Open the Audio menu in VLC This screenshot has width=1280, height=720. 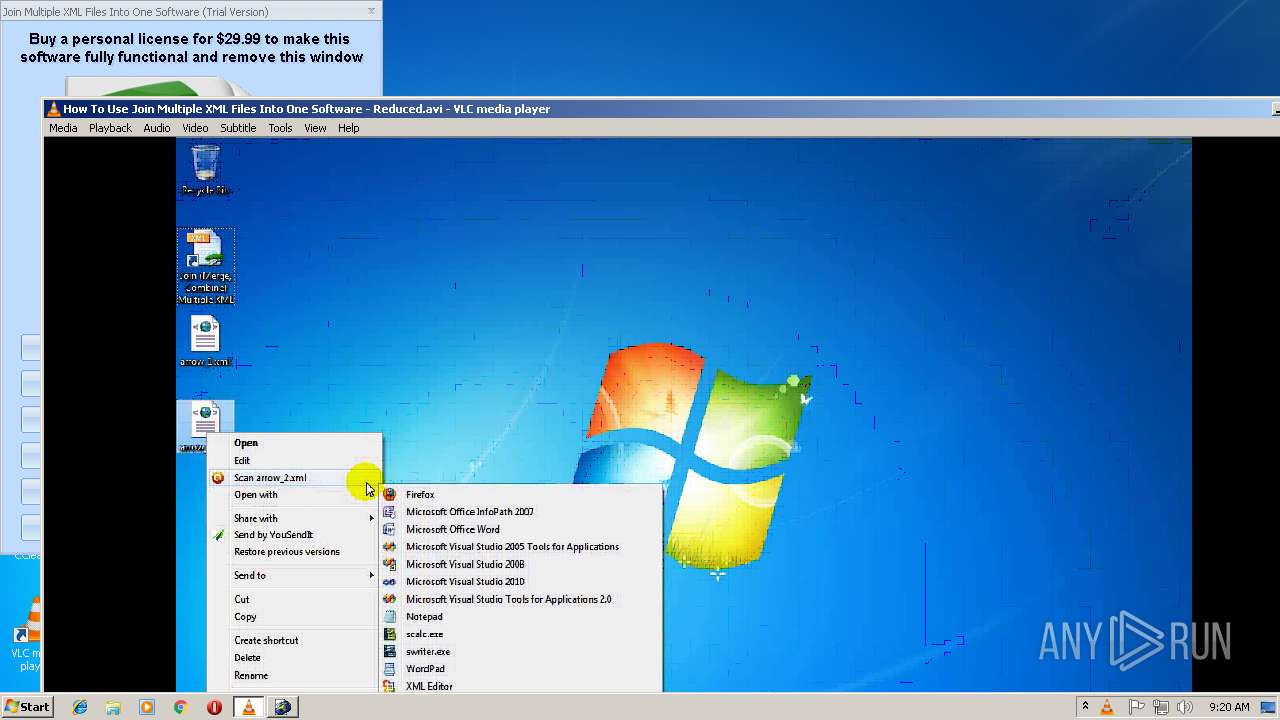coord(156,128)
